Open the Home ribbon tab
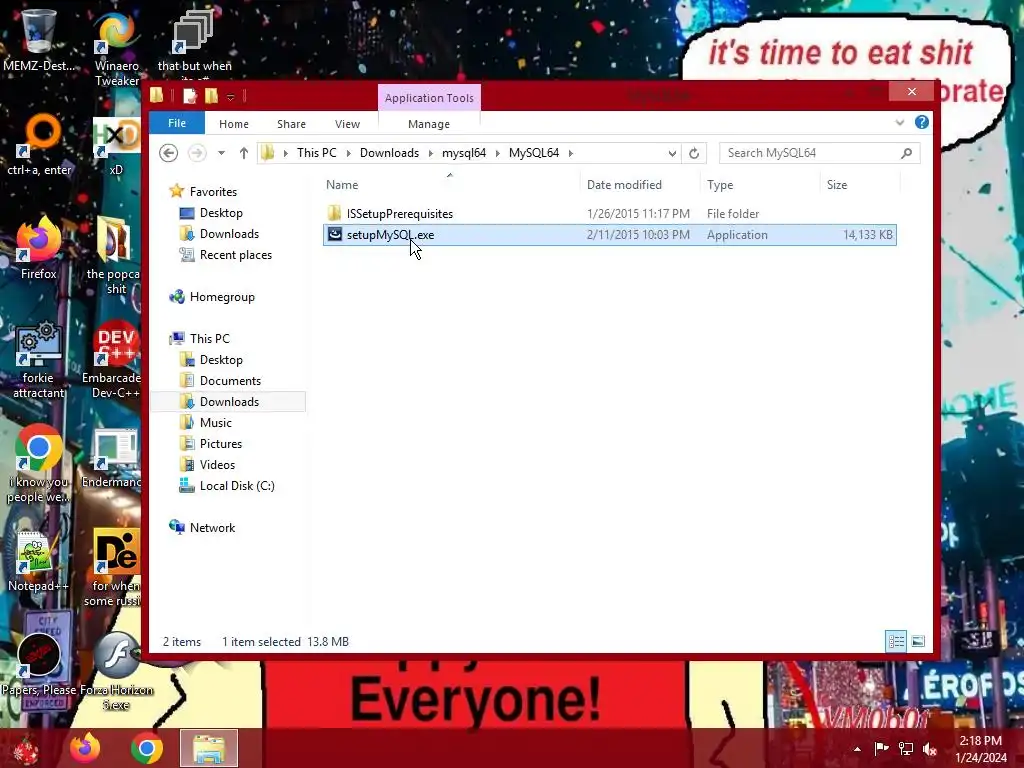 pos(234,123)
